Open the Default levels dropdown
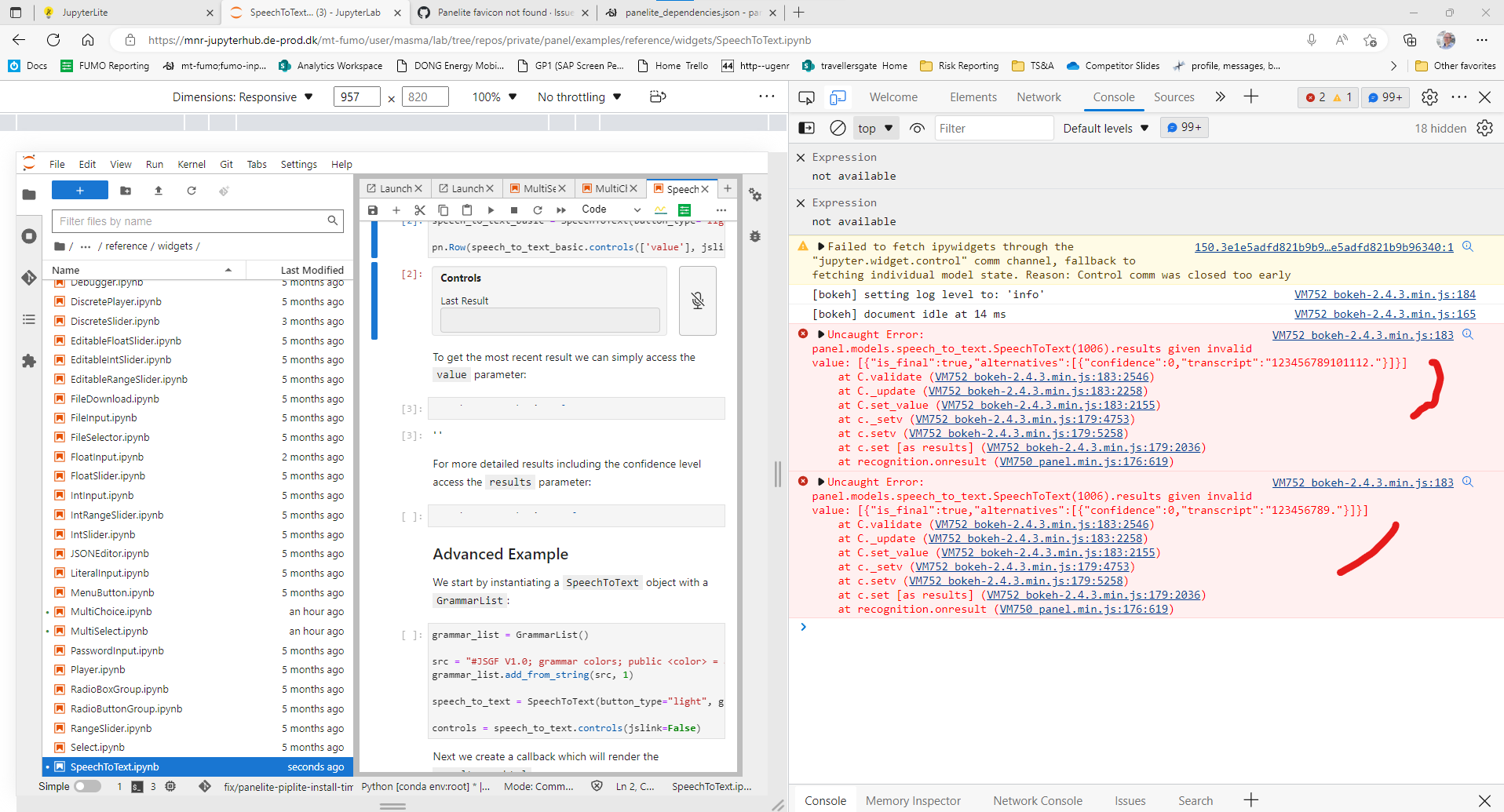Image resolution: width=1504 pixels, height=812 pixels. tap(1104, 127)
